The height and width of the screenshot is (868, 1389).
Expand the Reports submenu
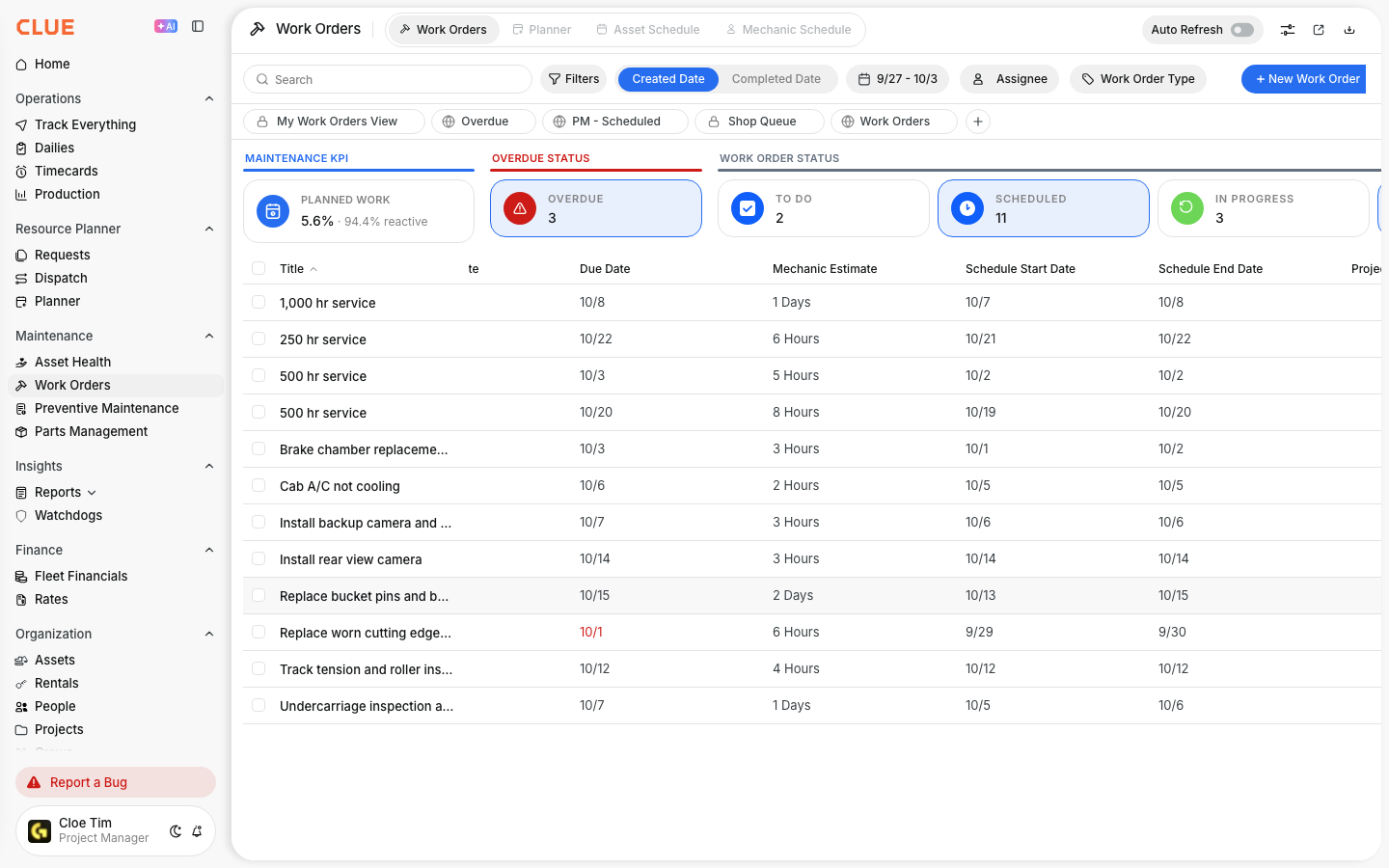click(x=92, y=492)
